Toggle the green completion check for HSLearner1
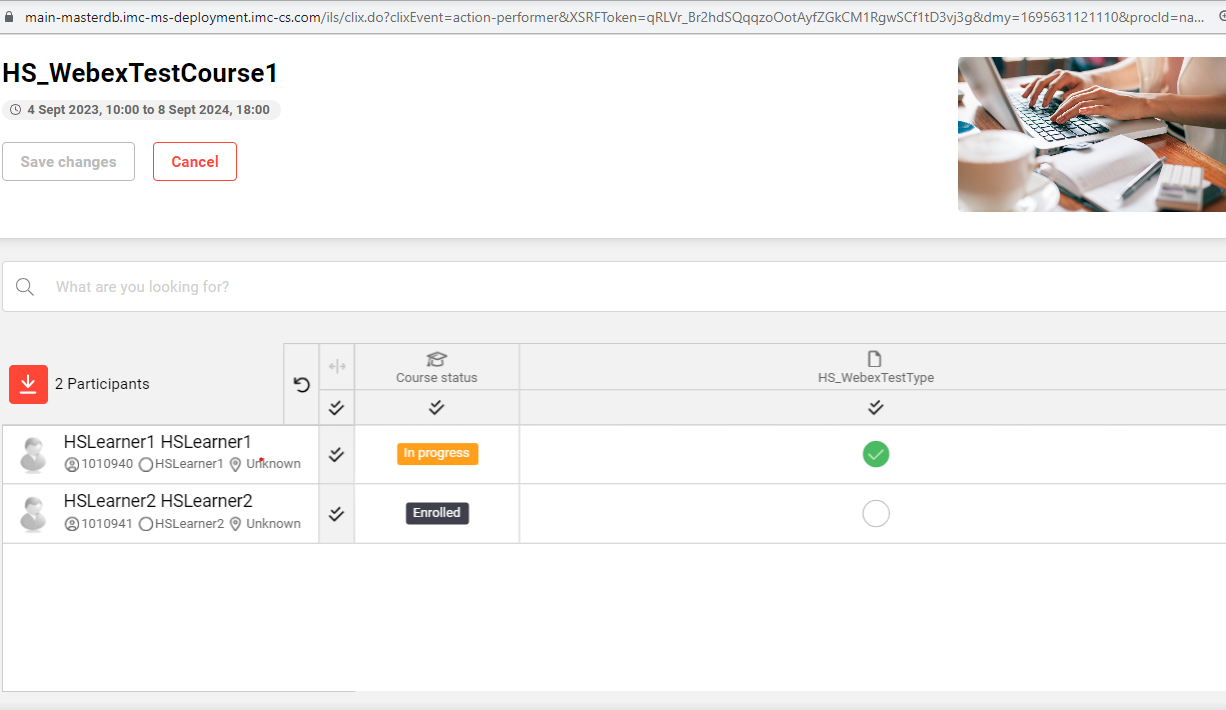1226x710 pixels. tap(875, 454)
